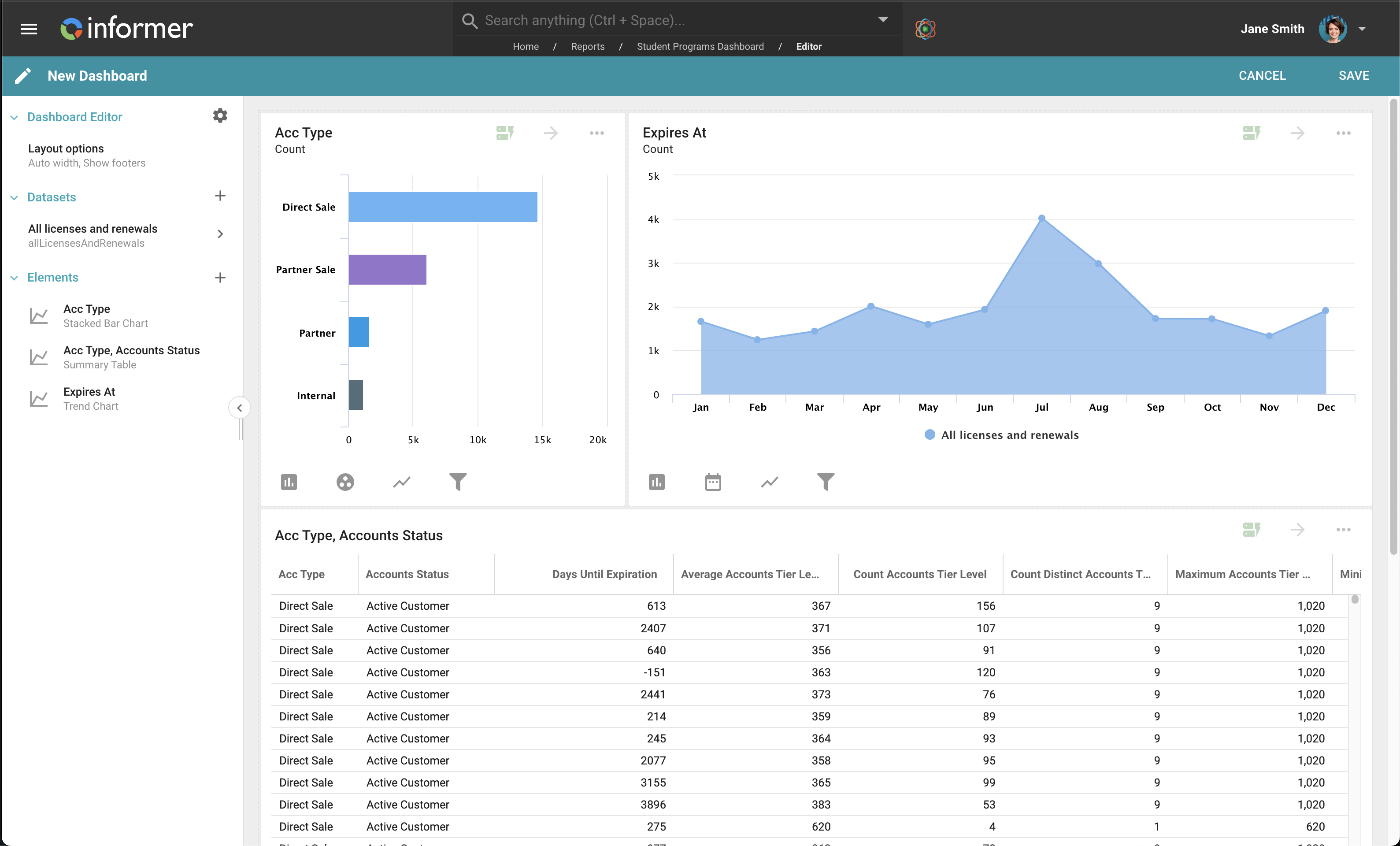Screen dimensions: 1400x846
Task: Click the Direct Sale blue bar
Action: coord(443,207)
